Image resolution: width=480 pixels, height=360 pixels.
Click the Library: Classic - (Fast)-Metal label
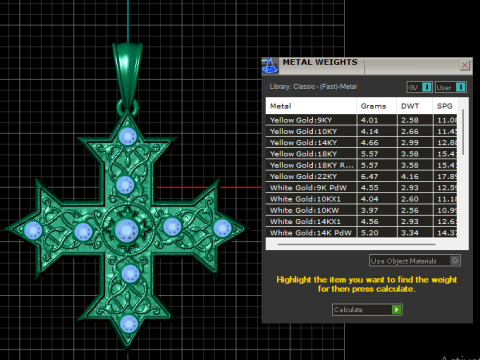[x=313, y=87]
